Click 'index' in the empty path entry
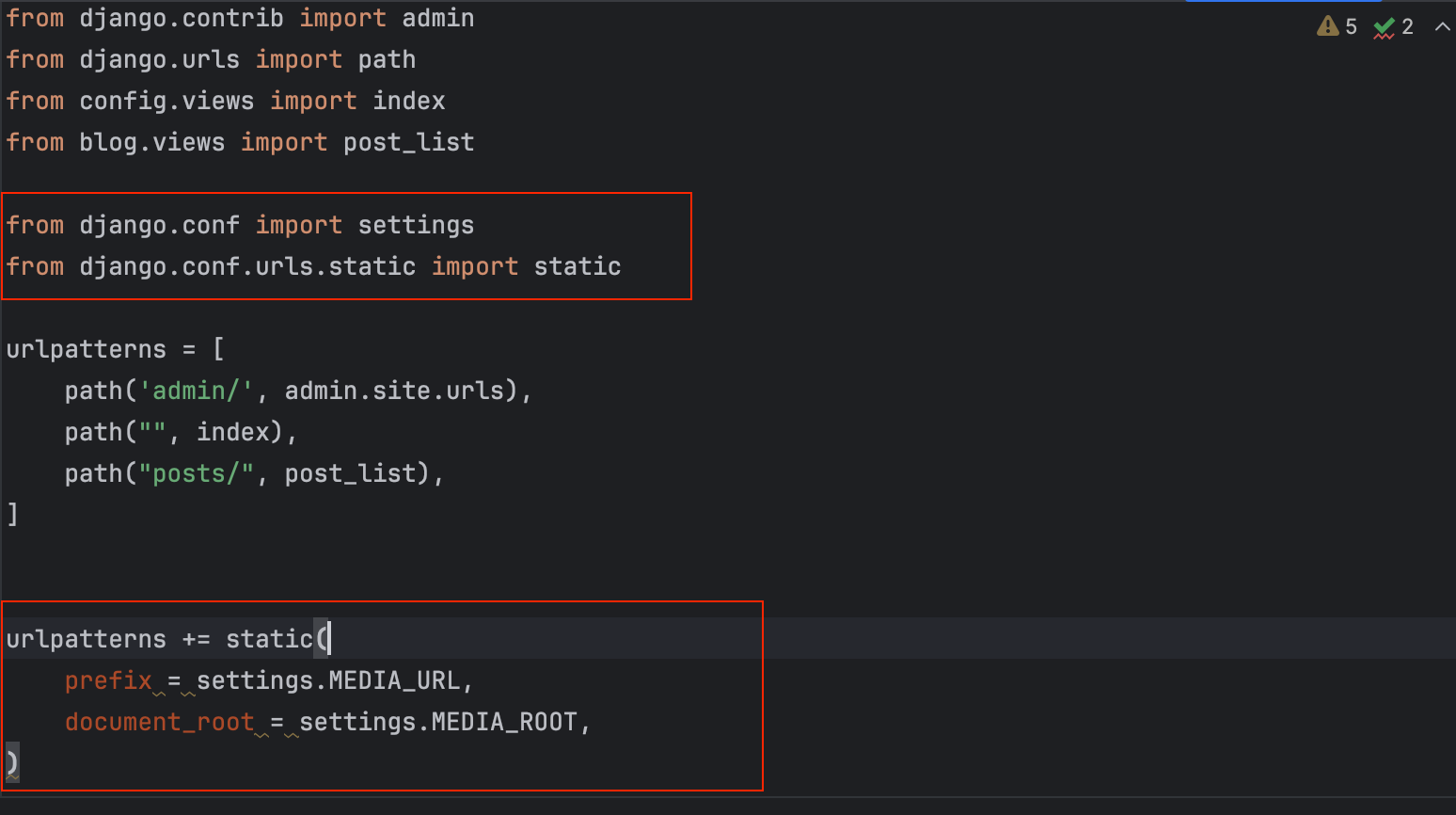 click(x=232, y=432)
